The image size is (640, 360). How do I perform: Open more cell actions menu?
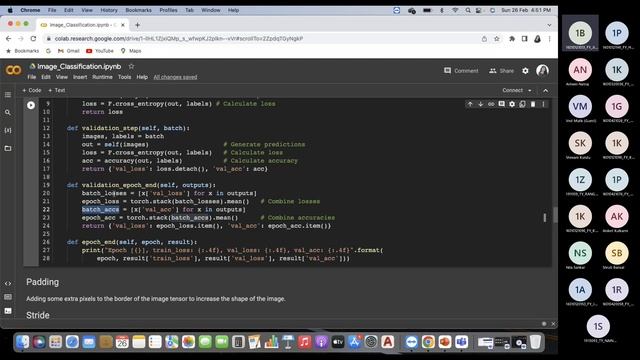pyautogui.click(x=543, y=104)
